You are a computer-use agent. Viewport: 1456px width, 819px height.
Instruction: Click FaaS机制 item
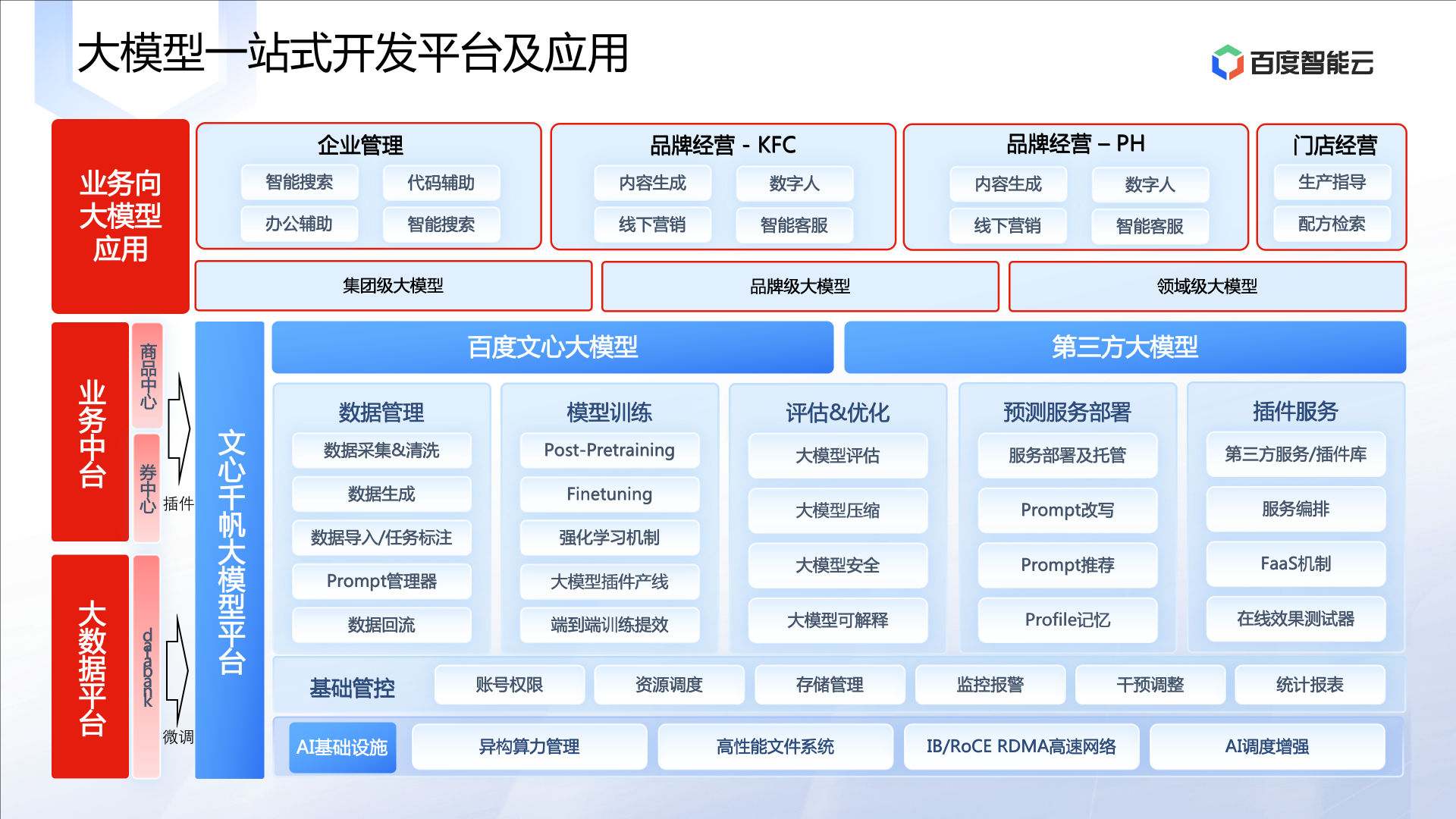pyautogui.click(x=1296, y=564)
